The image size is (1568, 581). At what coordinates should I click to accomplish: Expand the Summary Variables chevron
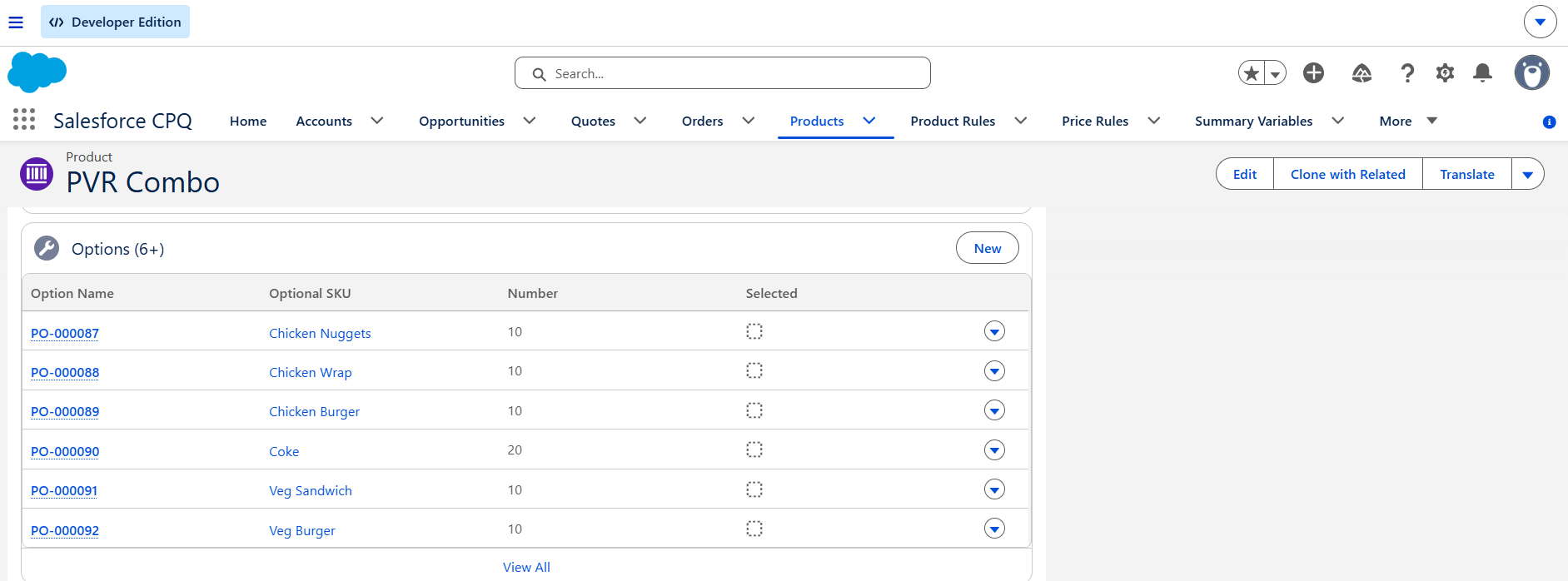click(1338, 121)
